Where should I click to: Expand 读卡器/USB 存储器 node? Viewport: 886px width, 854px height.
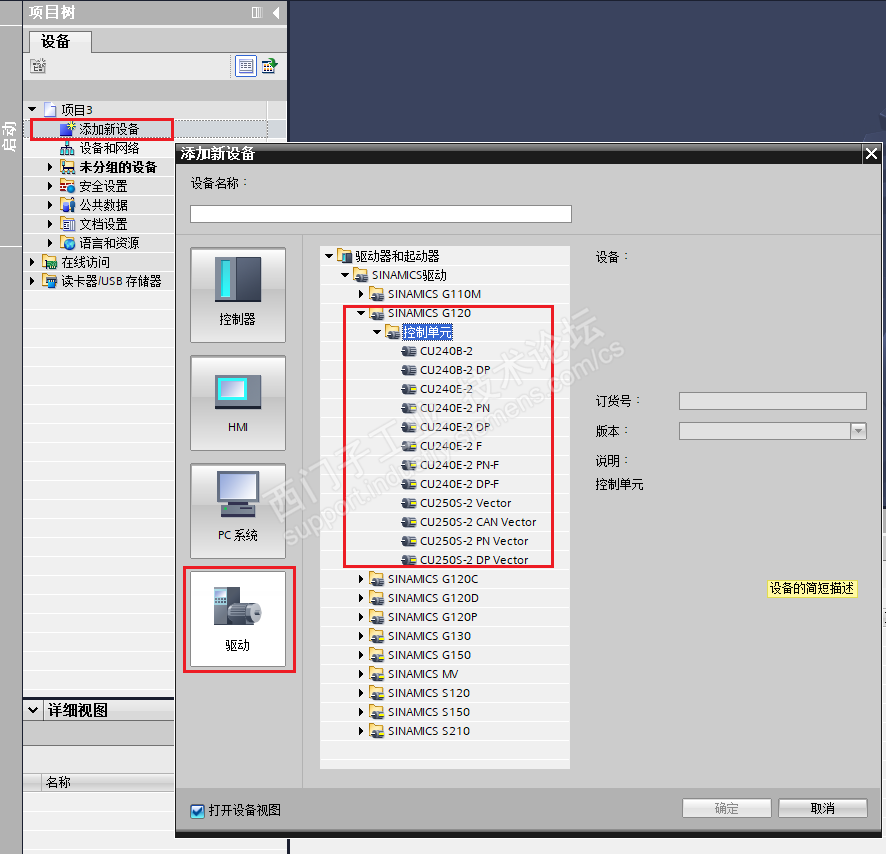click(32, 281)
